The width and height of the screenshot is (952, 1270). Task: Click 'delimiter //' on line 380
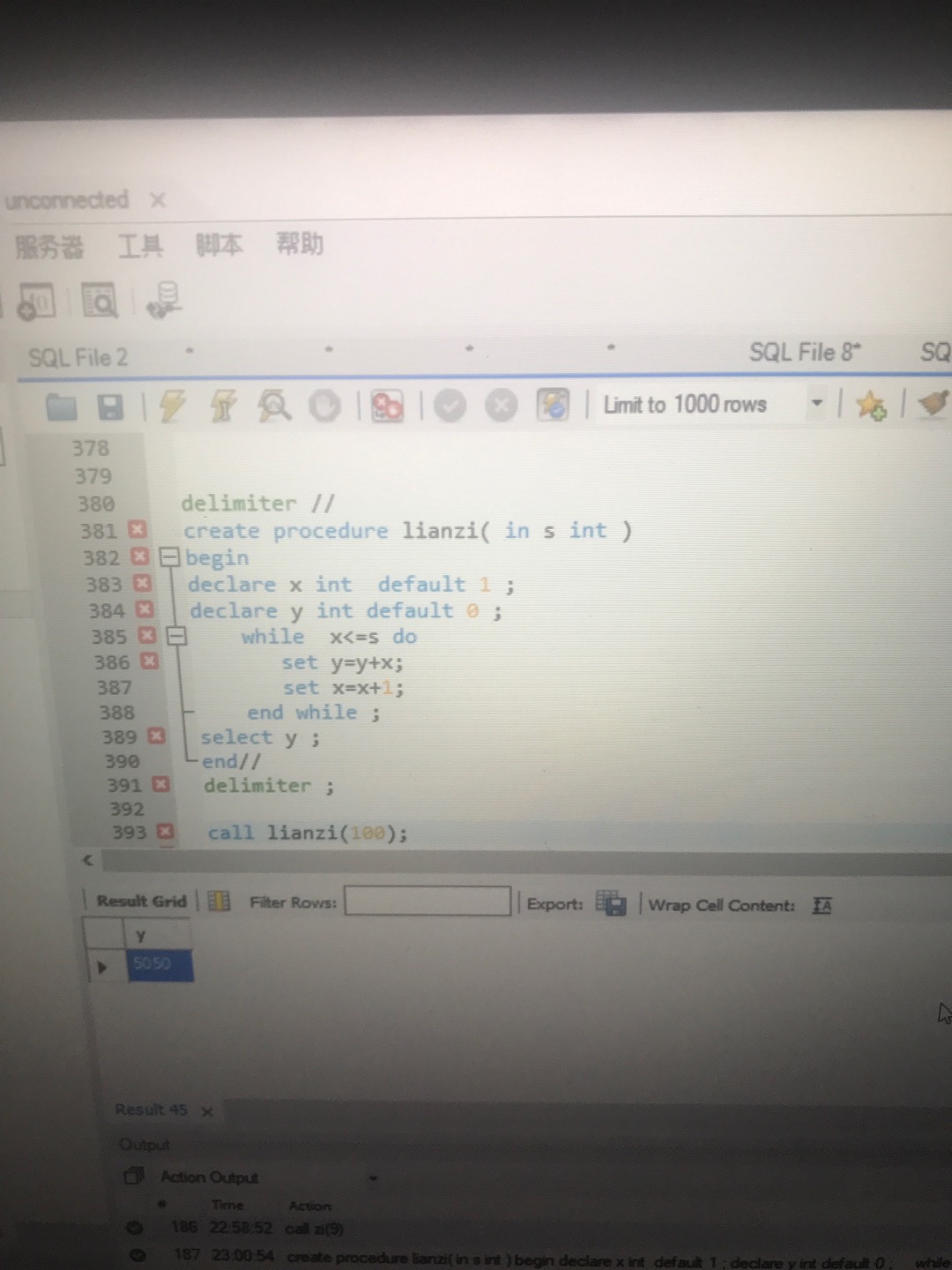tap(257, 503)
